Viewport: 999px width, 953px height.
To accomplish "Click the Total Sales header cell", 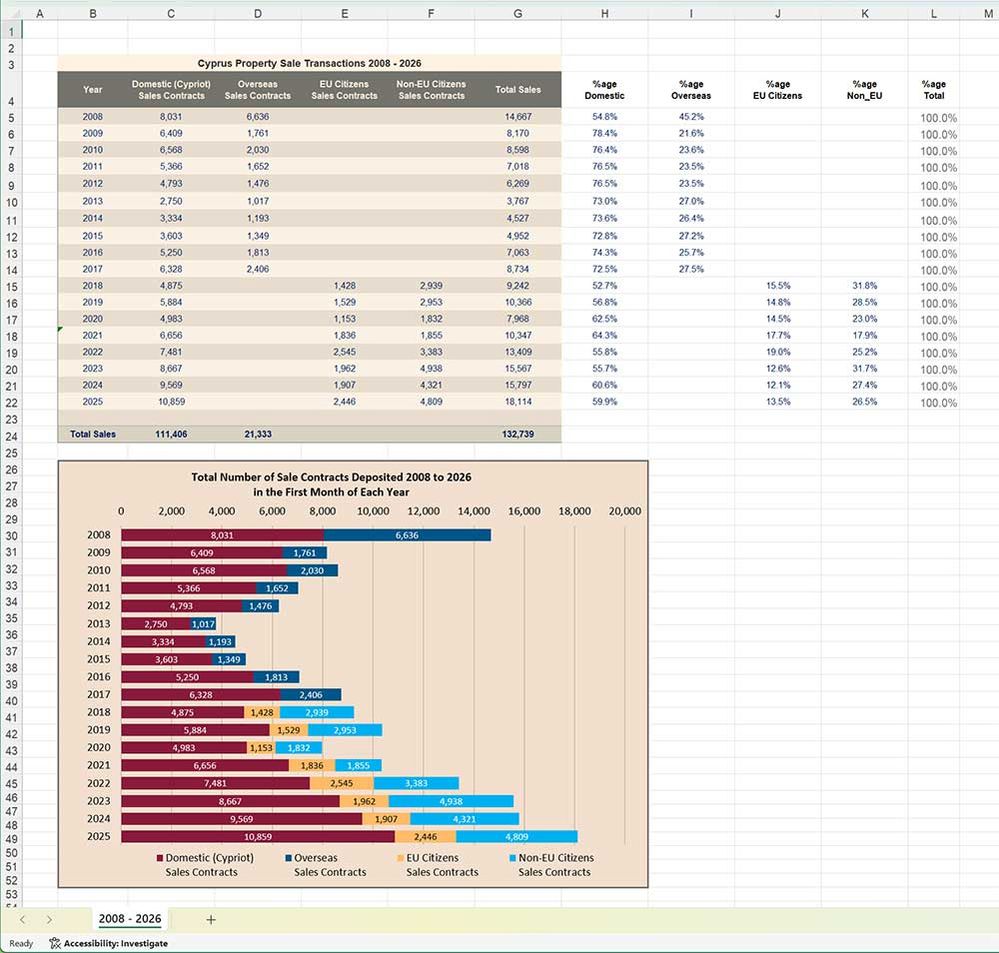I will click(x=517, y=90).
